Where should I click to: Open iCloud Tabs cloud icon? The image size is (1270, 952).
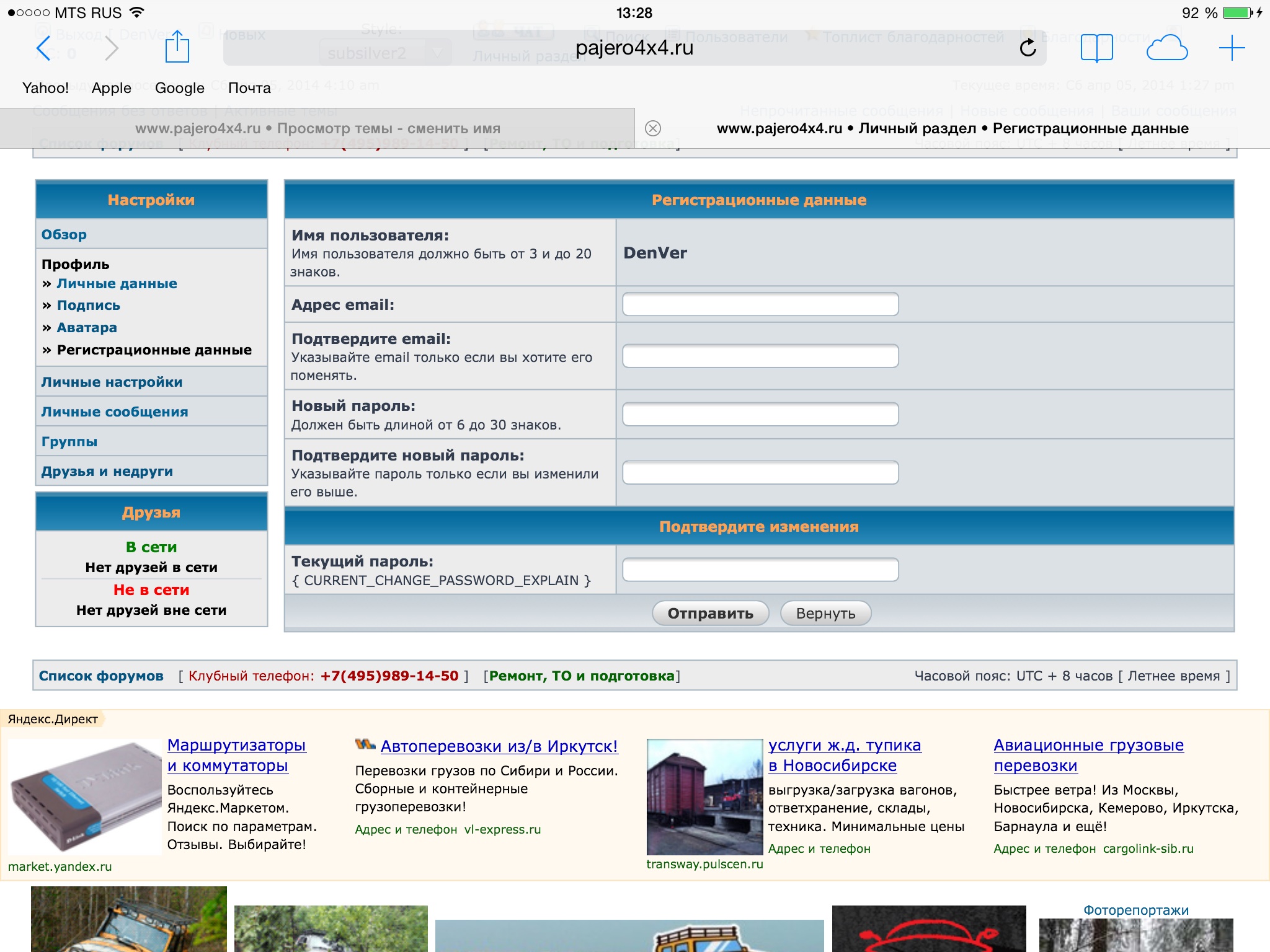(x=1166, y=48)
